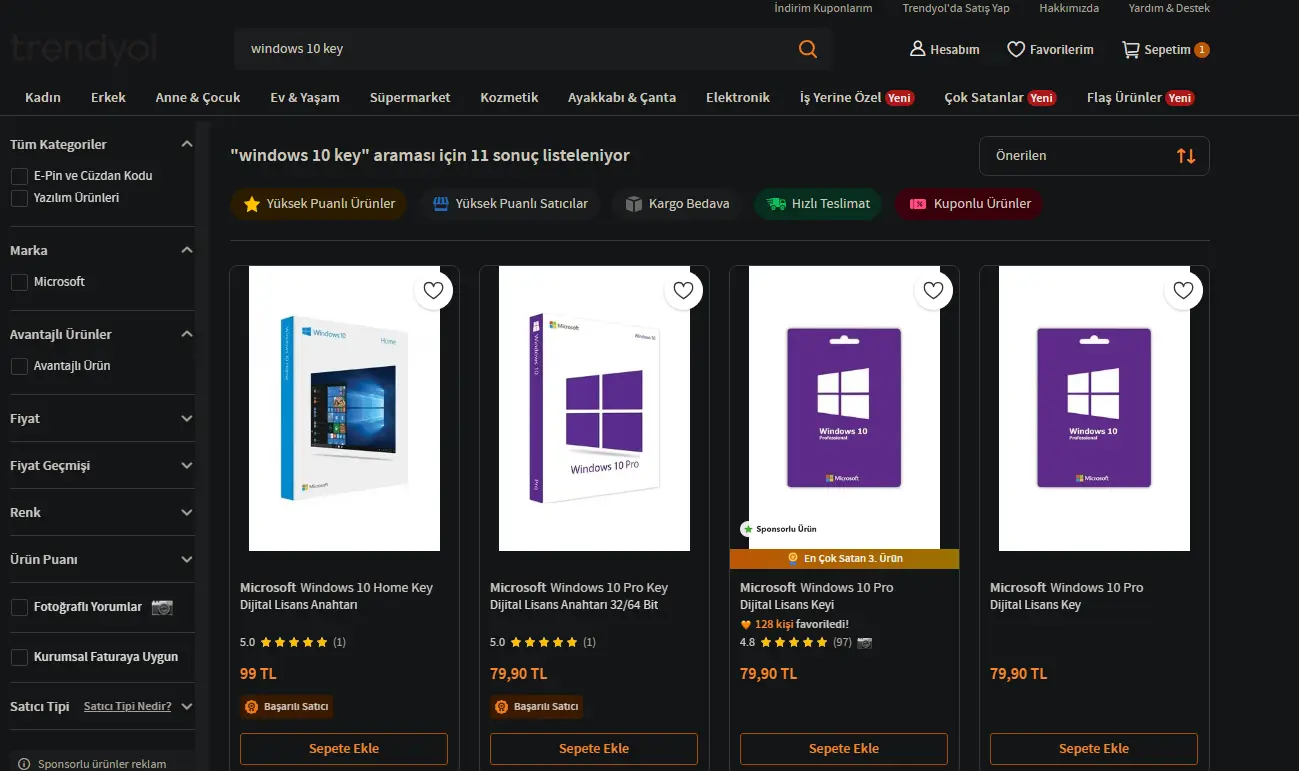Click the Trendyol logo

84,49
